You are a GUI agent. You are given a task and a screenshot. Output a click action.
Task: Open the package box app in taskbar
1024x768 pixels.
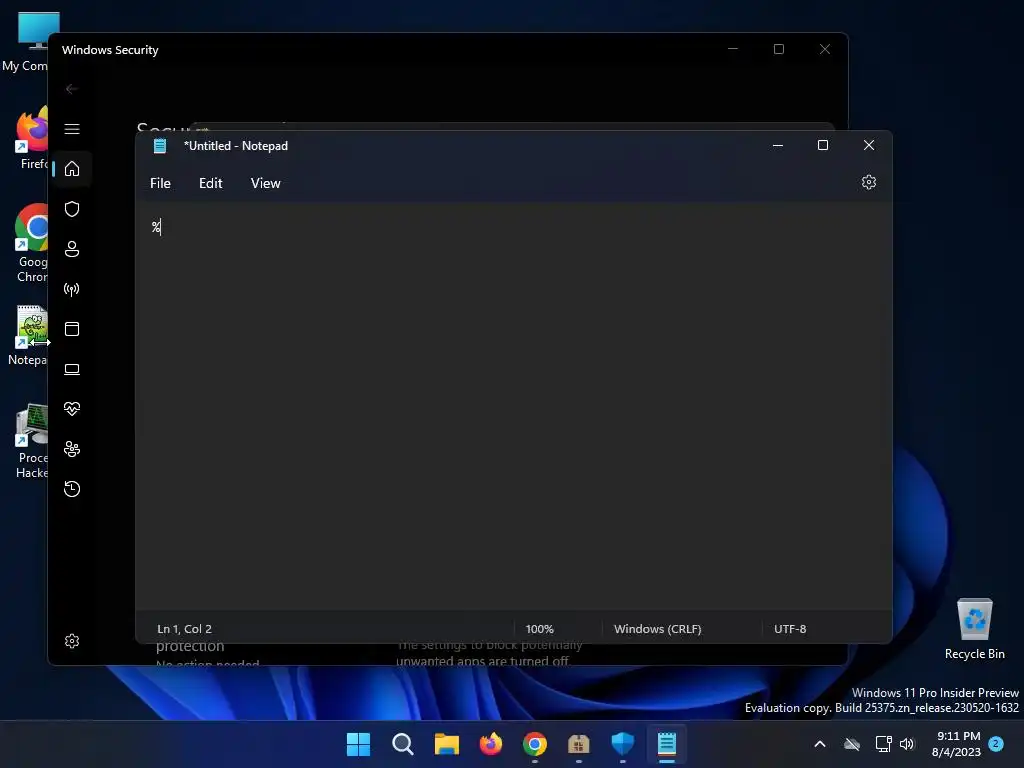pyautogui.click(x=579, y=744)
